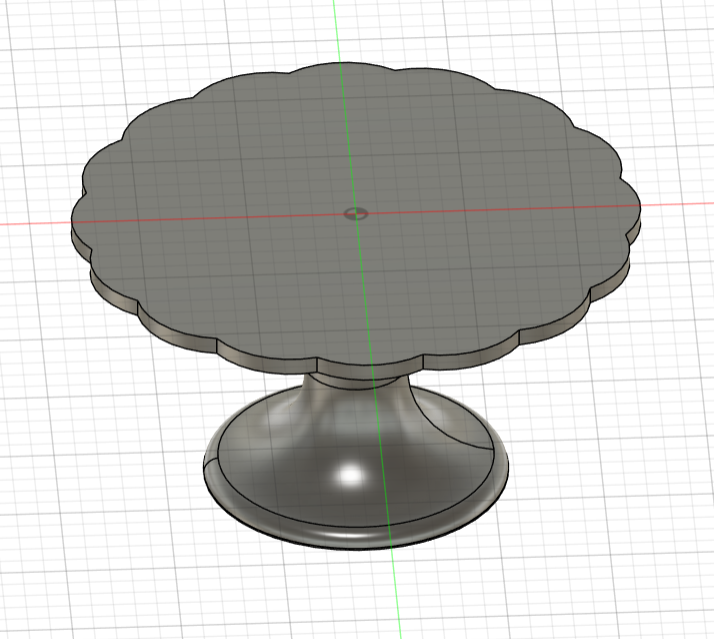Click the origin point at tabletop center
This screenshot has height=639, width=714.
(x=356, y=213)
